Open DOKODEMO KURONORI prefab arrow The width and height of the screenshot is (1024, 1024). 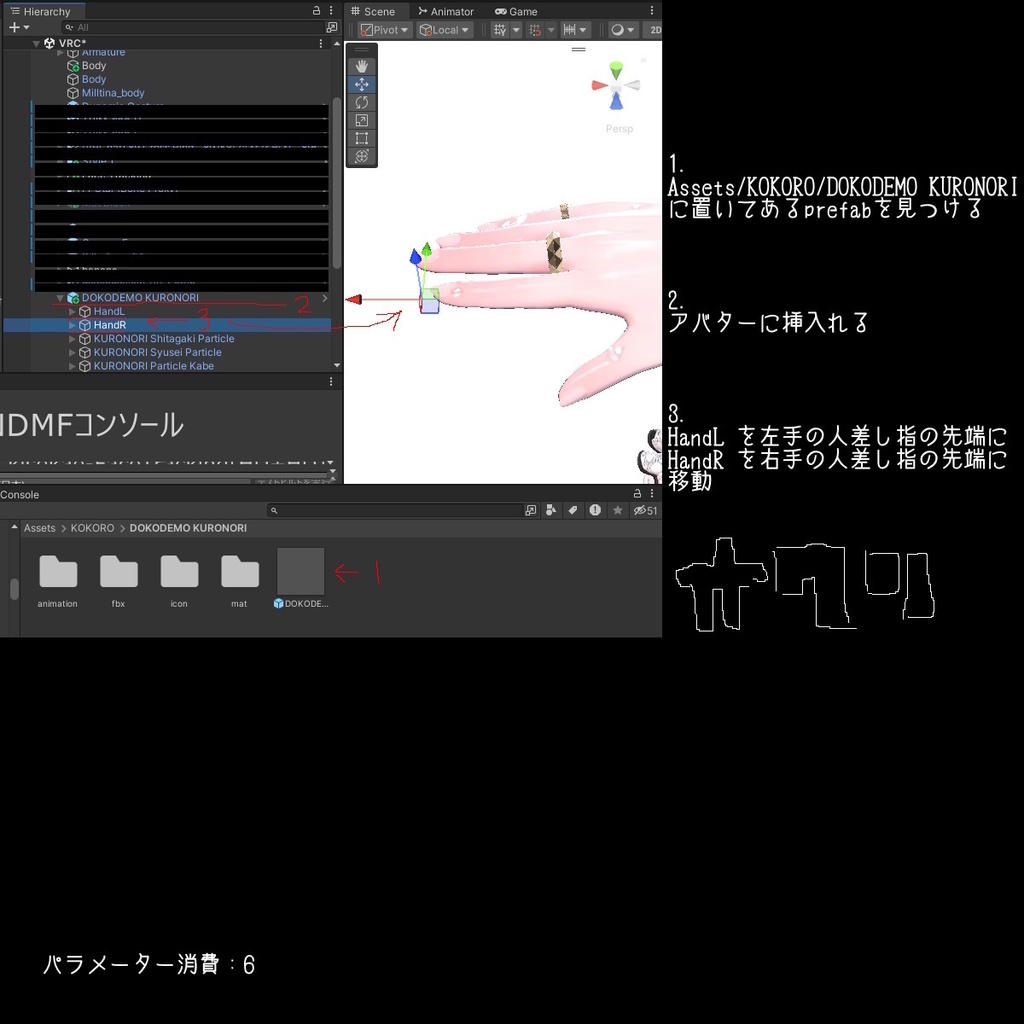[325, 298]
